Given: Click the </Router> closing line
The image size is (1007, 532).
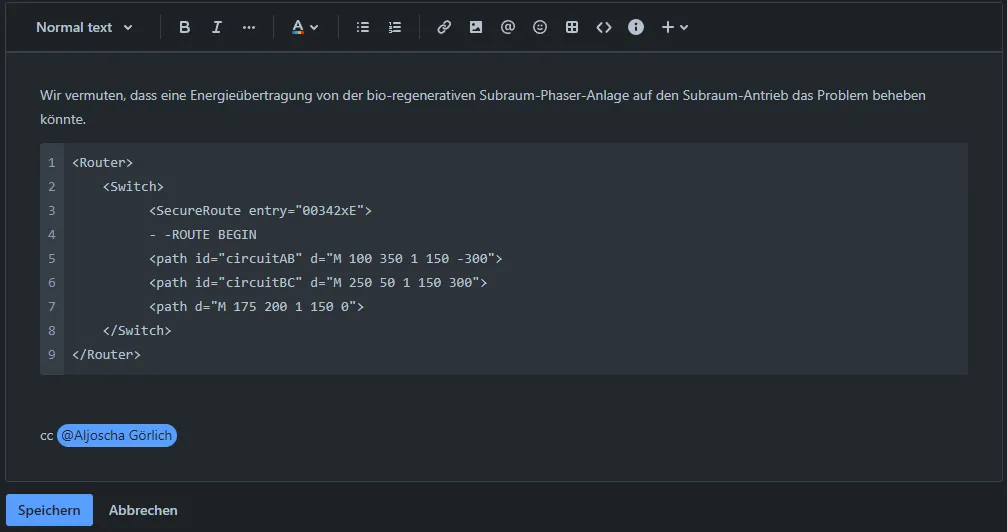Looking at the screenshot, I should click(x=107, y=355).
